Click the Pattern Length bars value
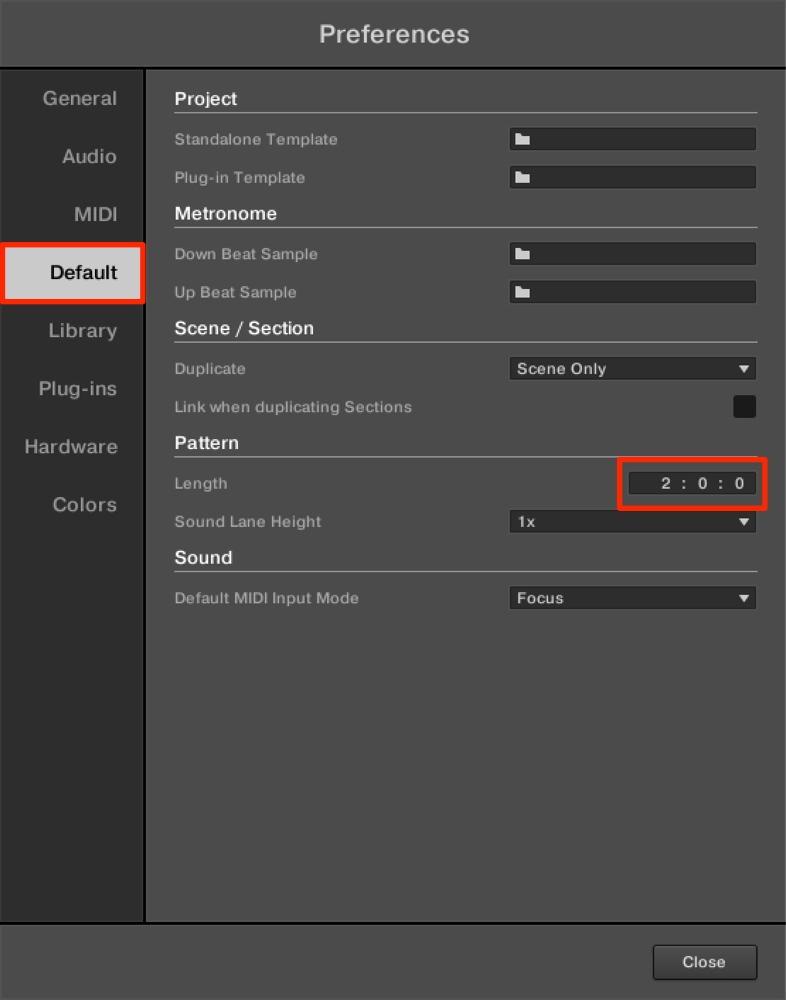The image size is (786, 1000). coord(666,483)
